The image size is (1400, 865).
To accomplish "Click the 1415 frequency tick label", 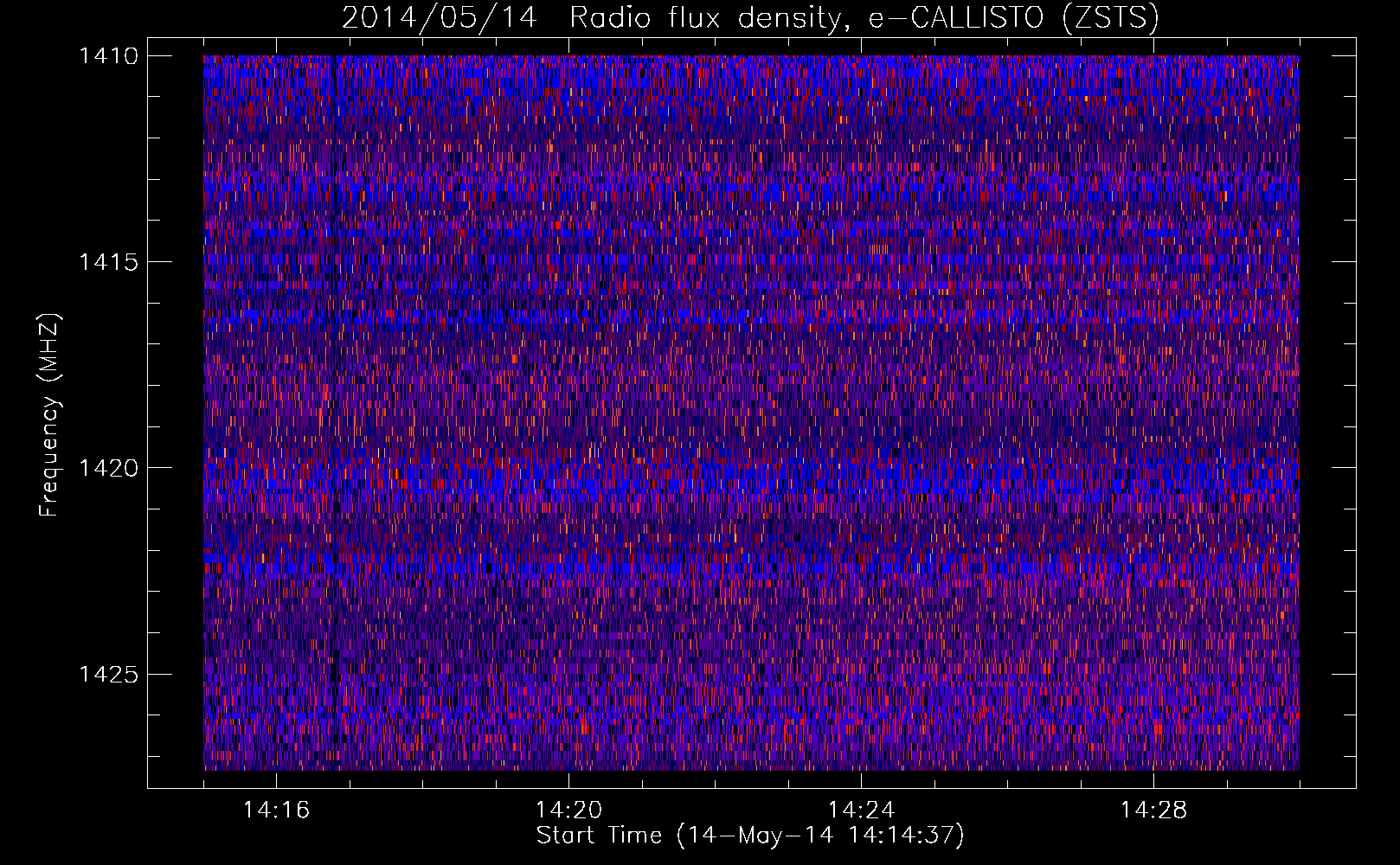I will [108, 262].
